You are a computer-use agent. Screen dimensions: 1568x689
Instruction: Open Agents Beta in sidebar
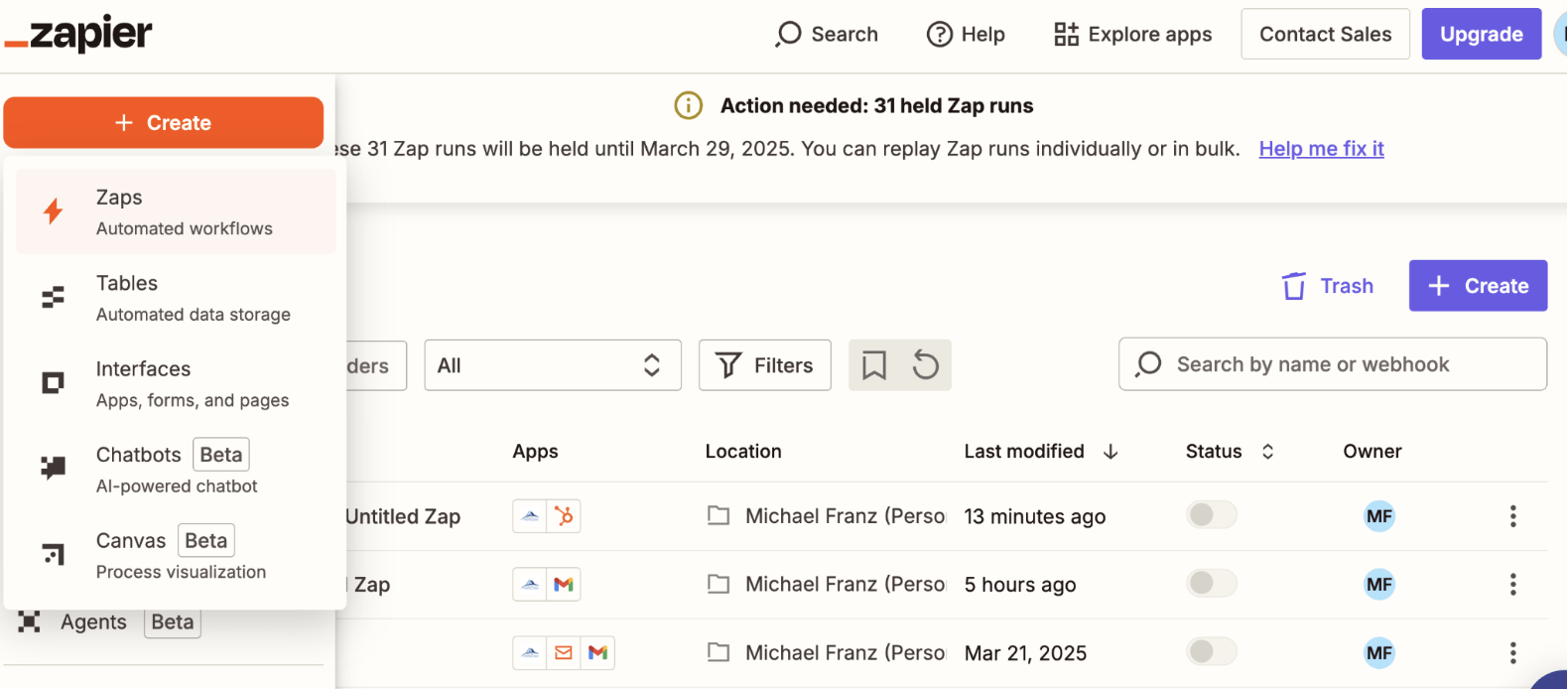pyautogui.click(x=109, y=622)
